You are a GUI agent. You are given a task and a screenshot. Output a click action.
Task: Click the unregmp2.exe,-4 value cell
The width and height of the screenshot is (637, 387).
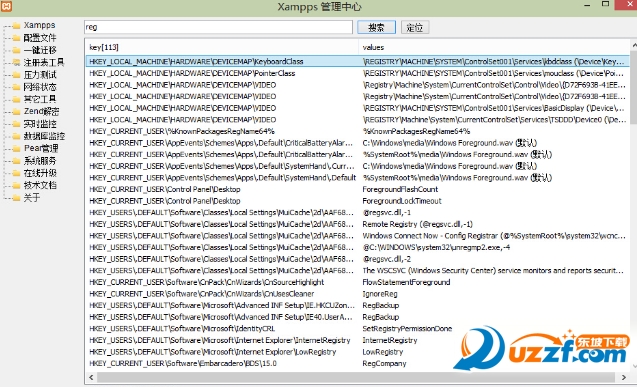point(436,247)
